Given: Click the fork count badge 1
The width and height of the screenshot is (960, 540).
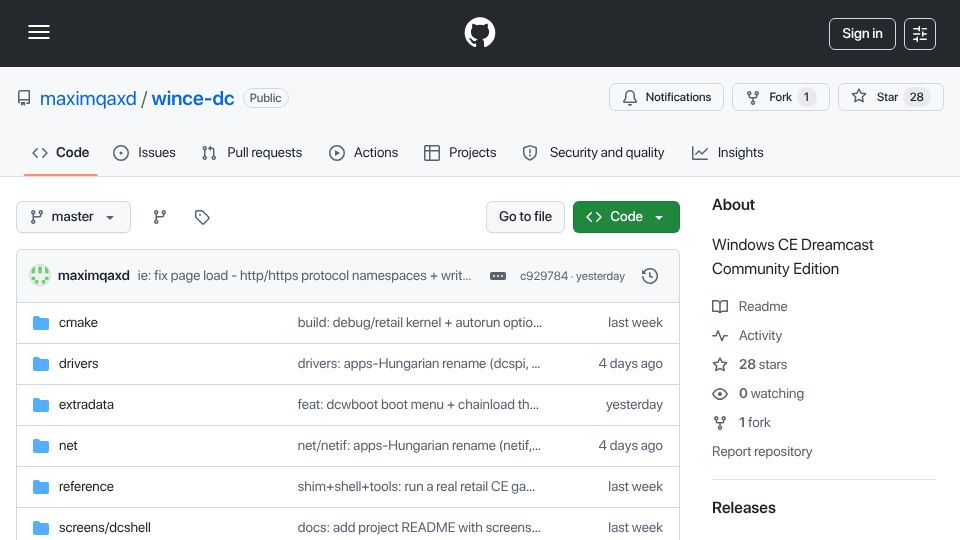Looking at the screenshot, I should tap(806, 97).
